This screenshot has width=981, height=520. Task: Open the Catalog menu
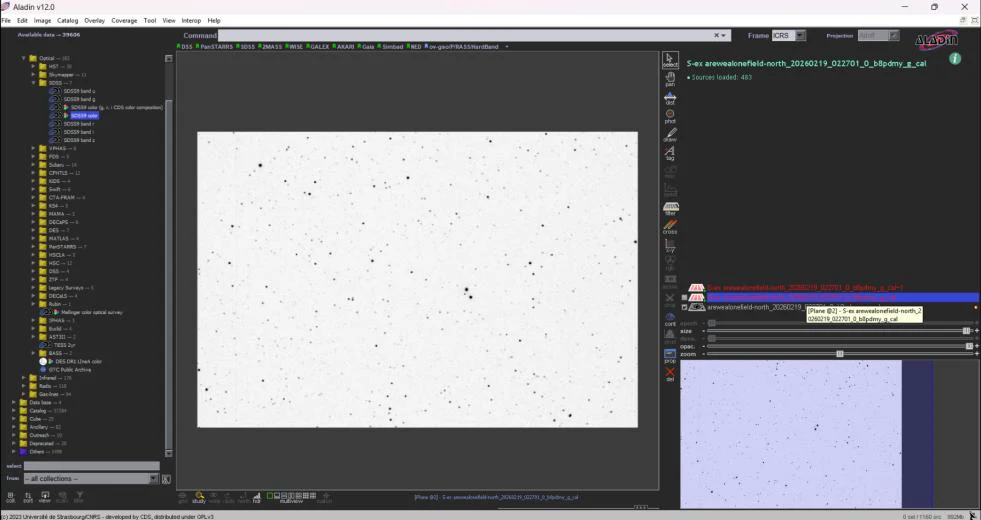click(x=68, y=21)
